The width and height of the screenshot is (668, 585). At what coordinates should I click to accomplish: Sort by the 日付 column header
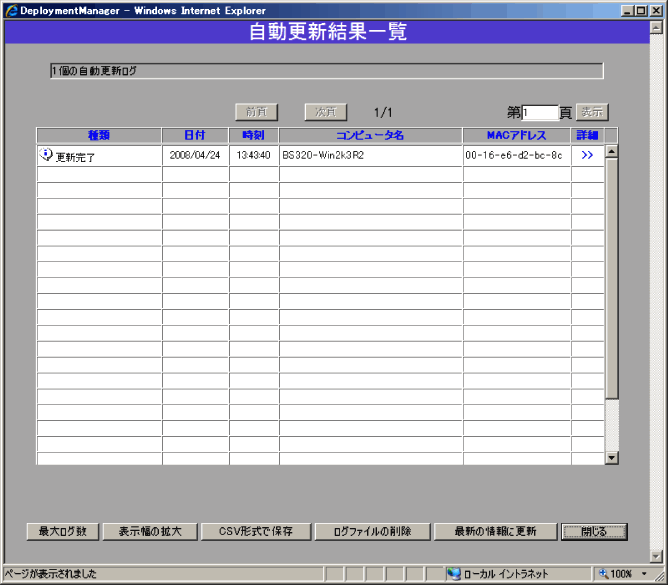point(195,135)
